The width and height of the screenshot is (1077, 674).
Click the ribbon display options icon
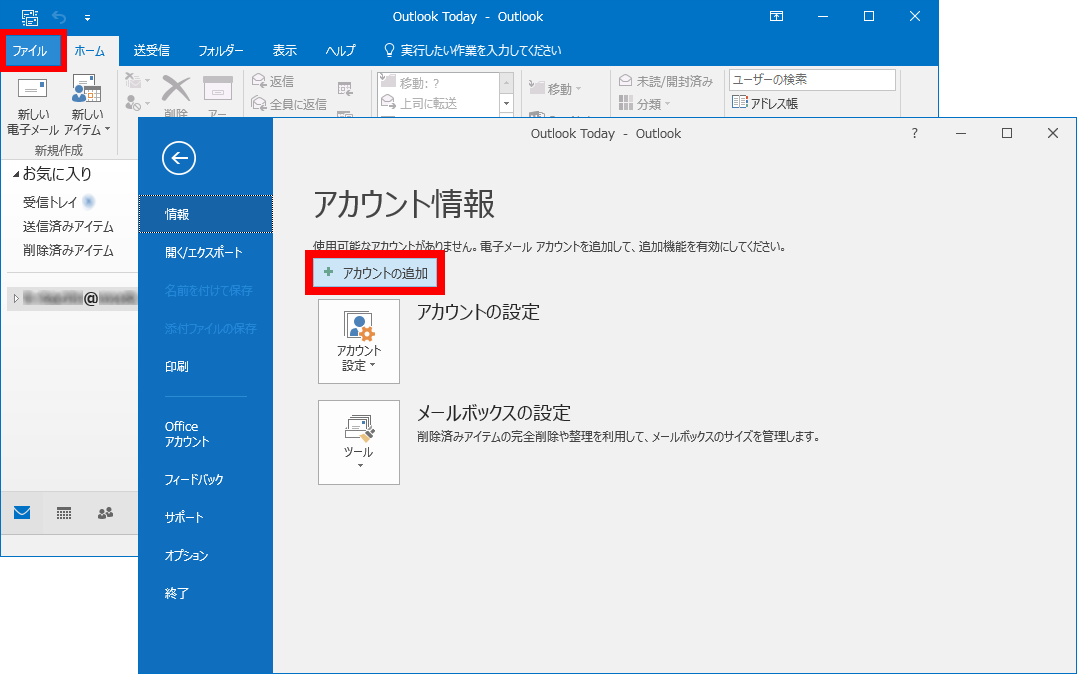click(x=776, y=16)
